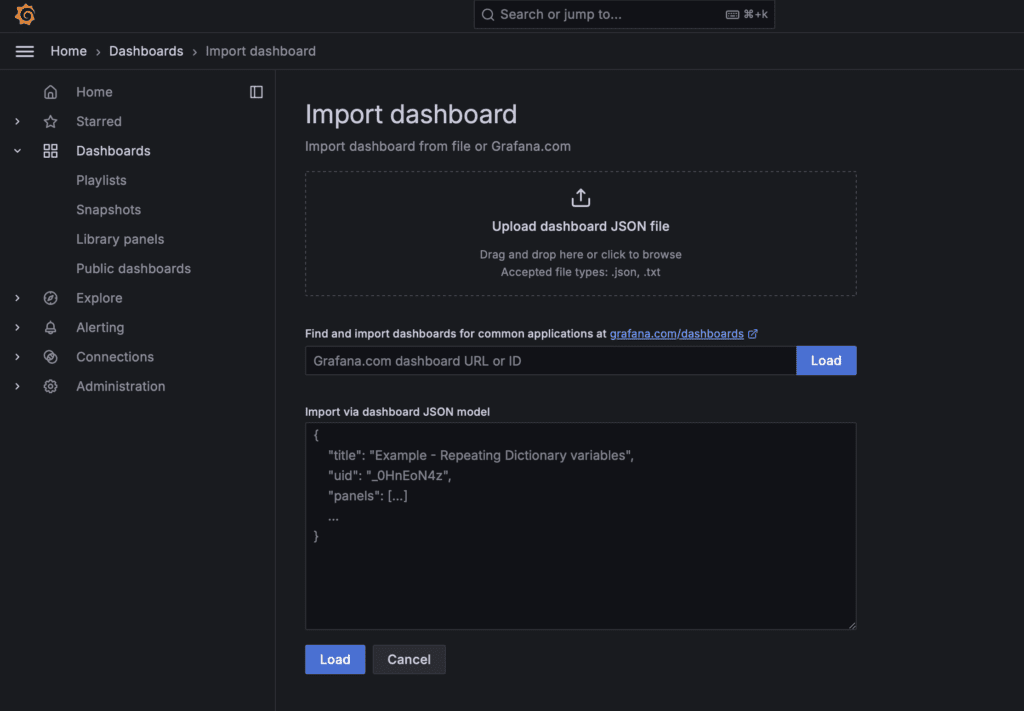Open the grafana.com/dashboards link
1024x711 pixels.
(677, 334)
